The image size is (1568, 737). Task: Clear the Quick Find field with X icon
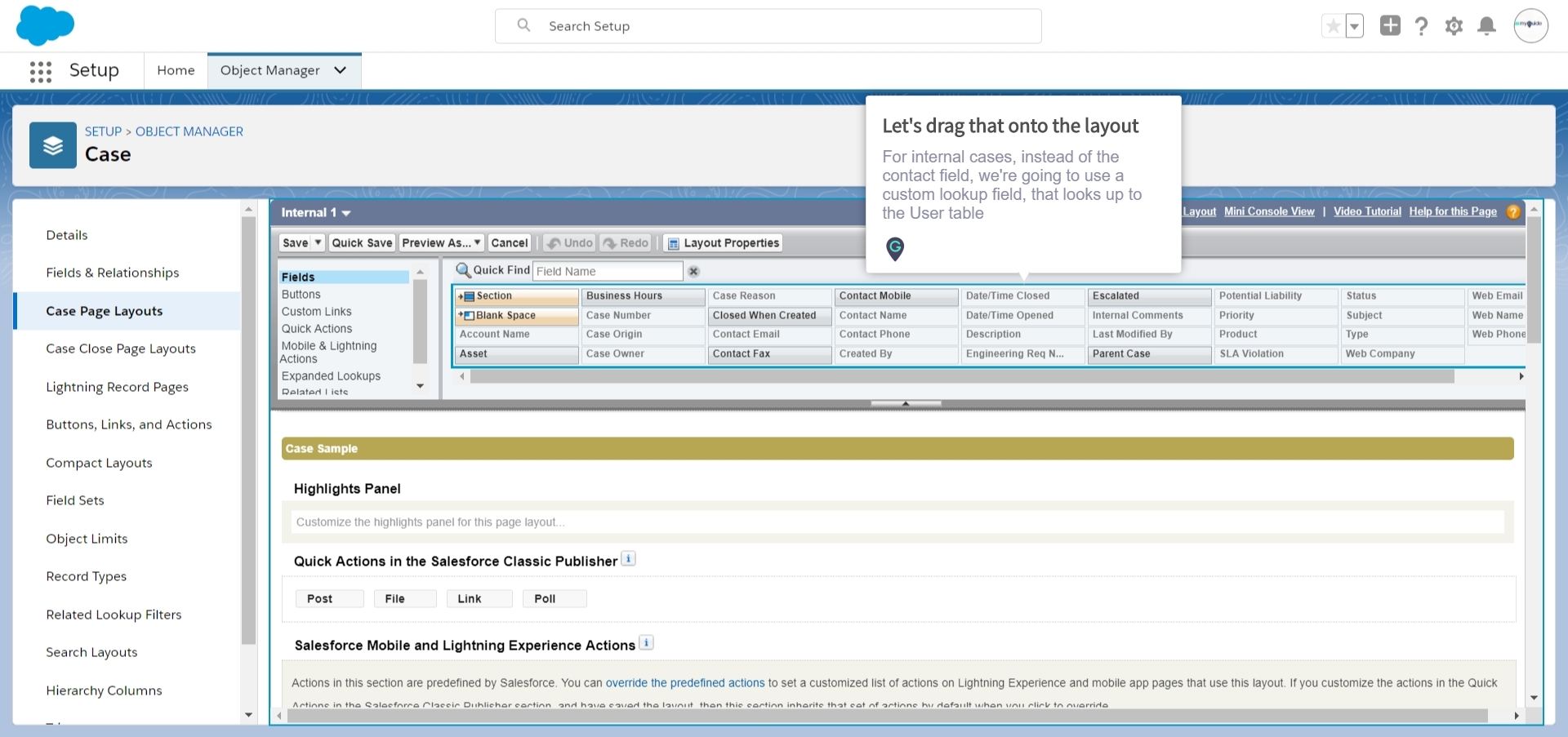tap(693, 271)
